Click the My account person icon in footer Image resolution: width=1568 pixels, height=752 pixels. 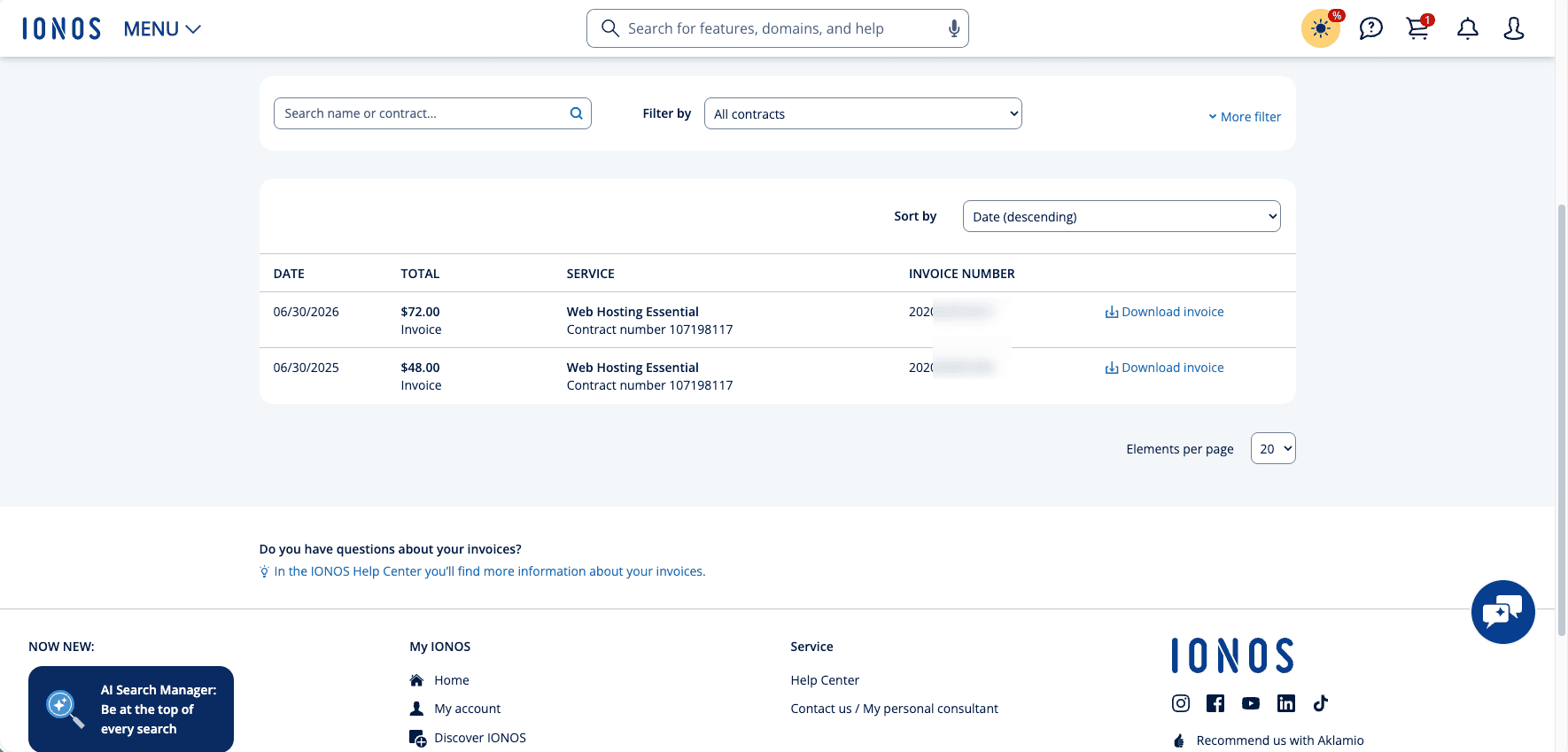[x=416, y=709]
